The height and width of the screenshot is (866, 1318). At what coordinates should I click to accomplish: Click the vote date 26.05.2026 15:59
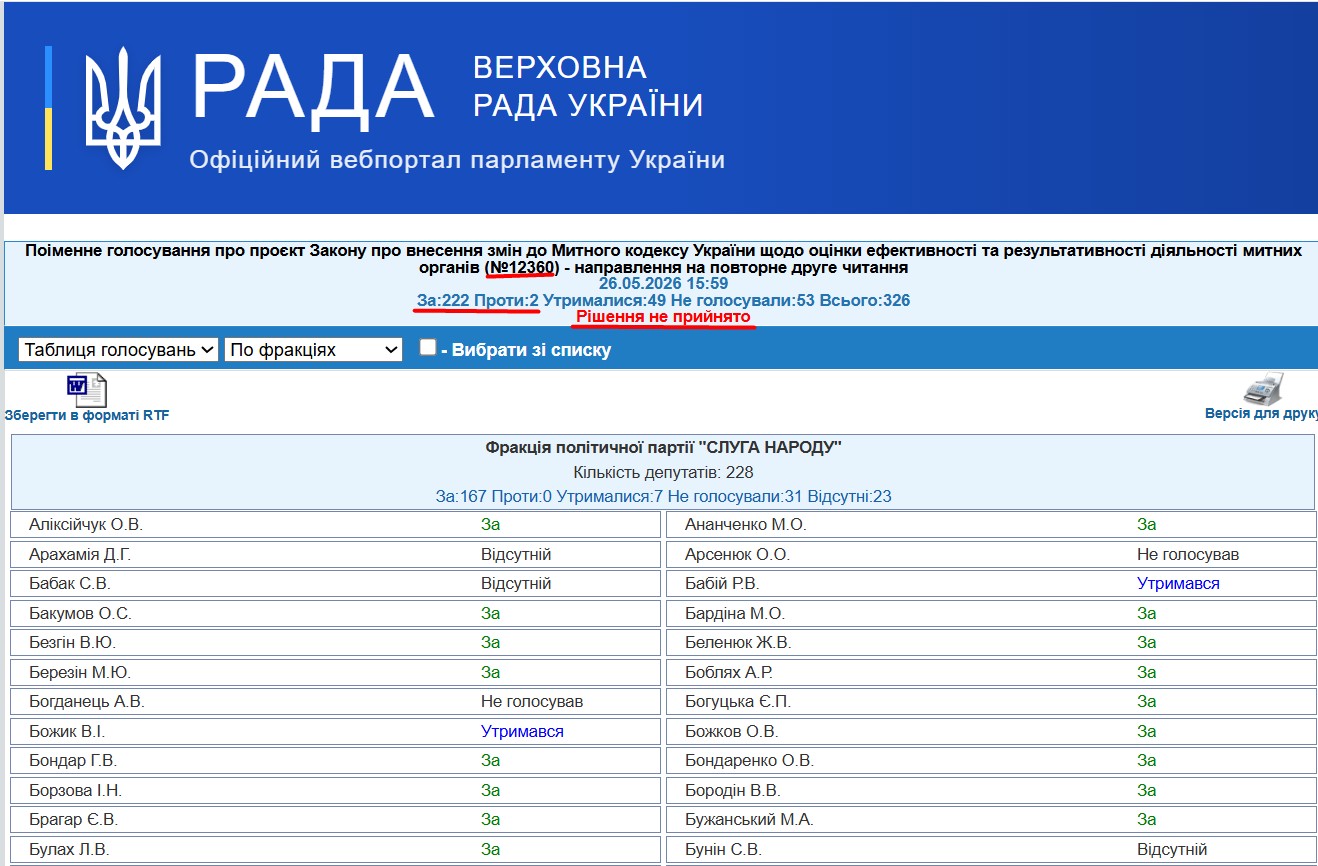click(x=663, y=284)
